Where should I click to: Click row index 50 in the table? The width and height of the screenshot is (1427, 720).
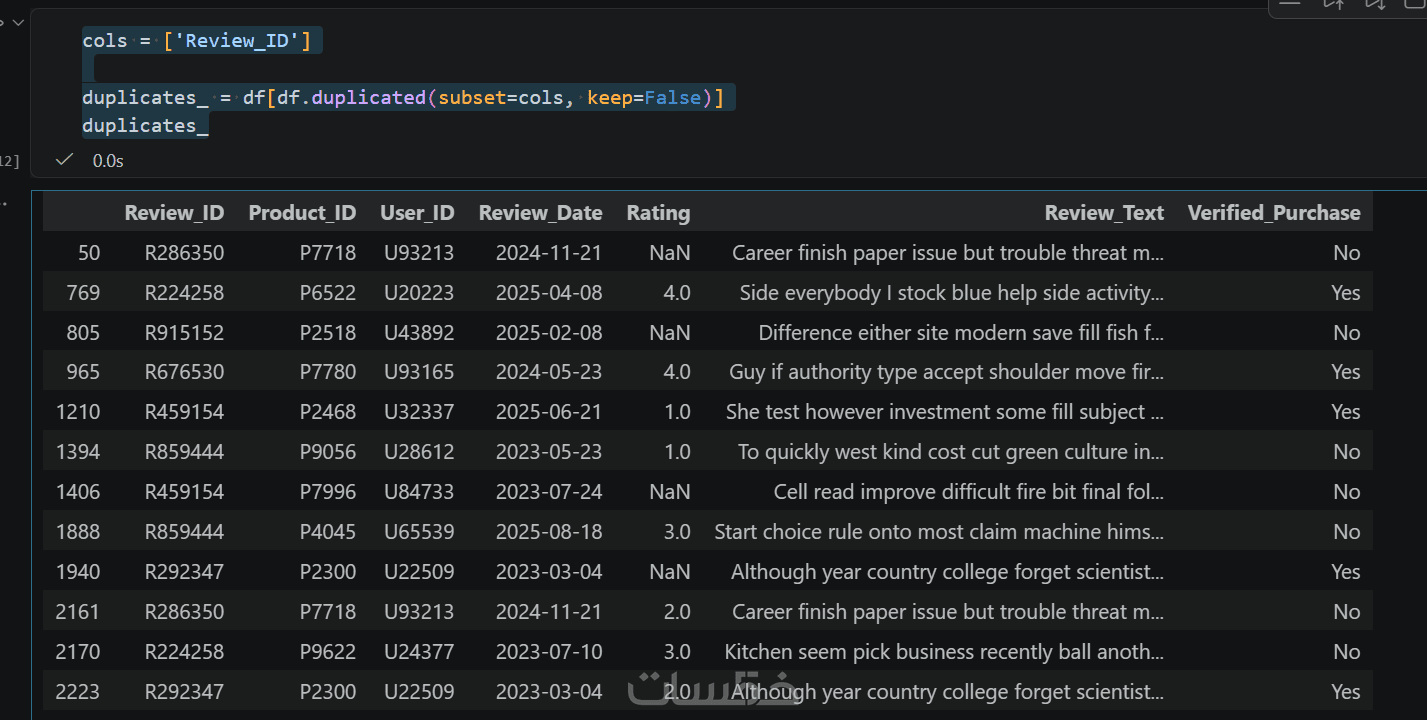pyautogui.click(x=89, y=253)
